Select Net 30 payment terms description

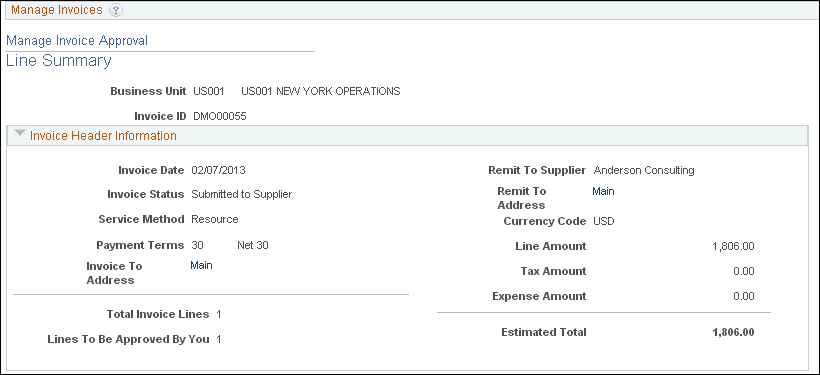253,245
